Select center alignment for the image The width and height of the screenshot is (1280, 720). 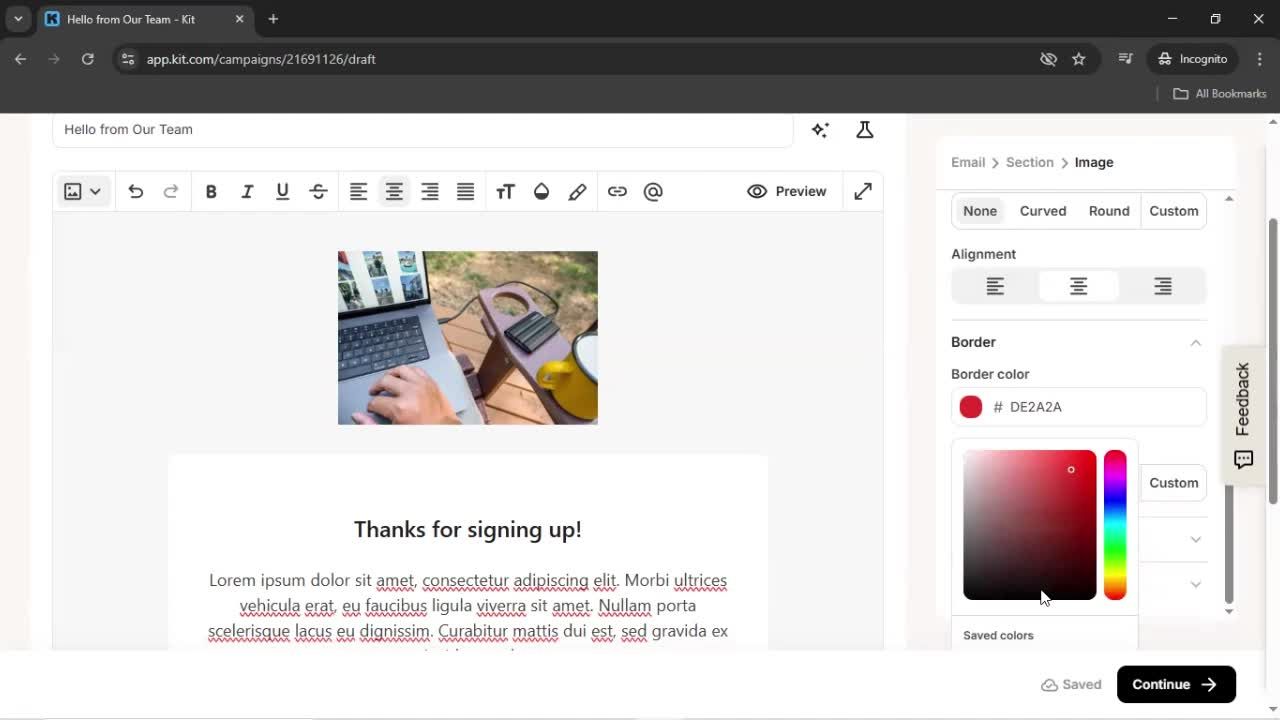[x=1079, y=286]
